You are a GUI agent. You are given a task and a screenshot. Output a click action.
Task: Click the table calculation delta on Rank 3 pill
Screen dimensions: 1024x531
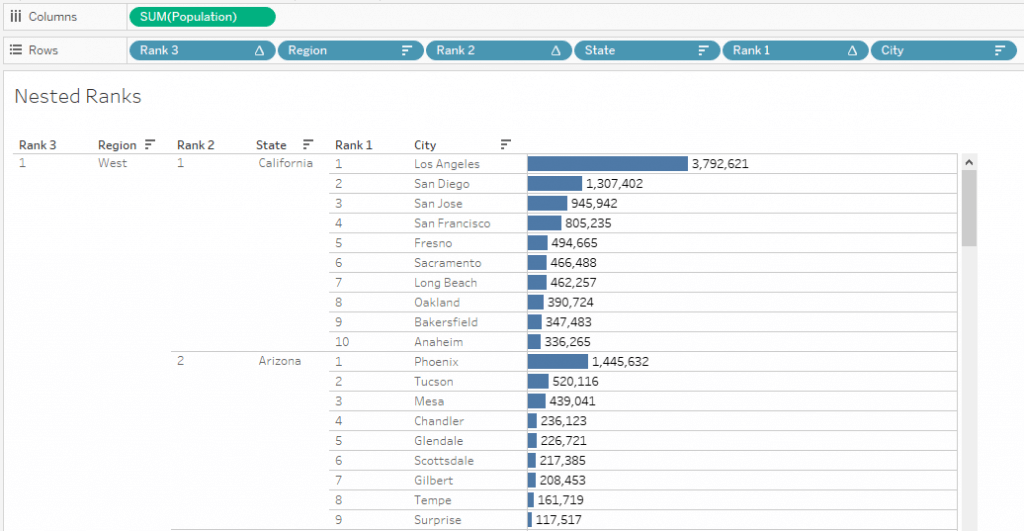[259, 50]
